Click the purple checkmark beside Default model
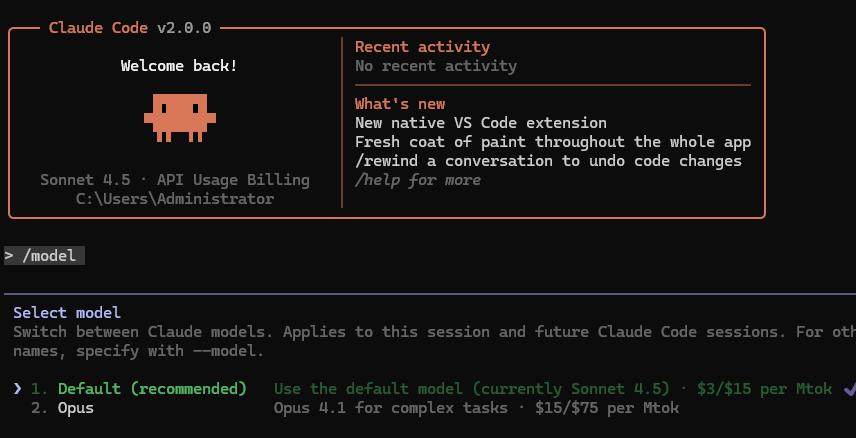This screenshot has width=856, height=438. pos(849,389)
